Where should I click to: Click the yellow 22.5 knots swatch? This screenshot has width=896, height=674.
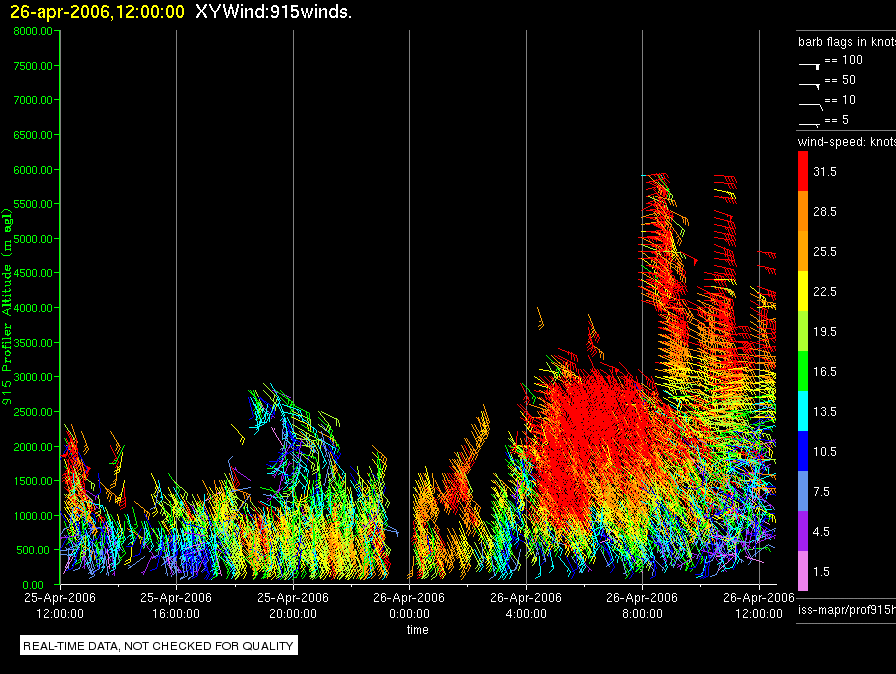pos(803,291)
